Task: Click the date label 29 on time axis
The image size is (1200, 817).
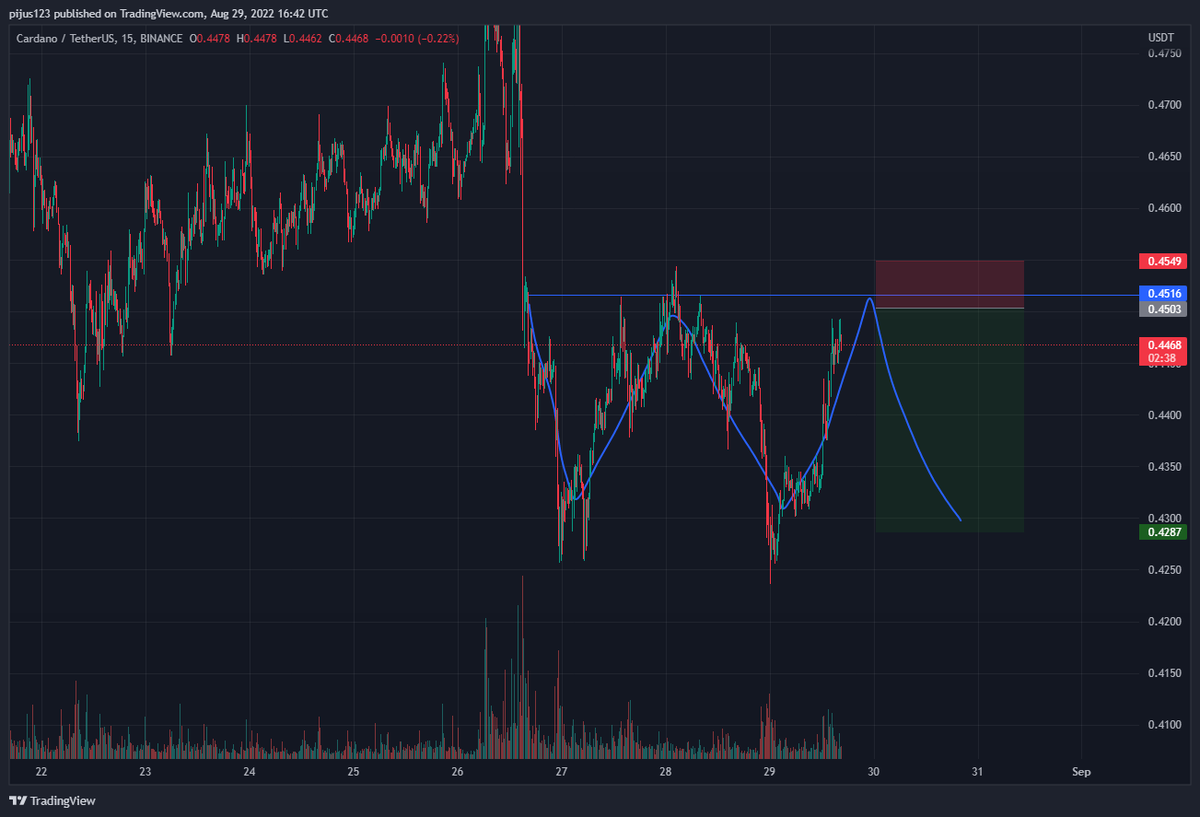Action: pyautogui.click(x=769, y=772)
